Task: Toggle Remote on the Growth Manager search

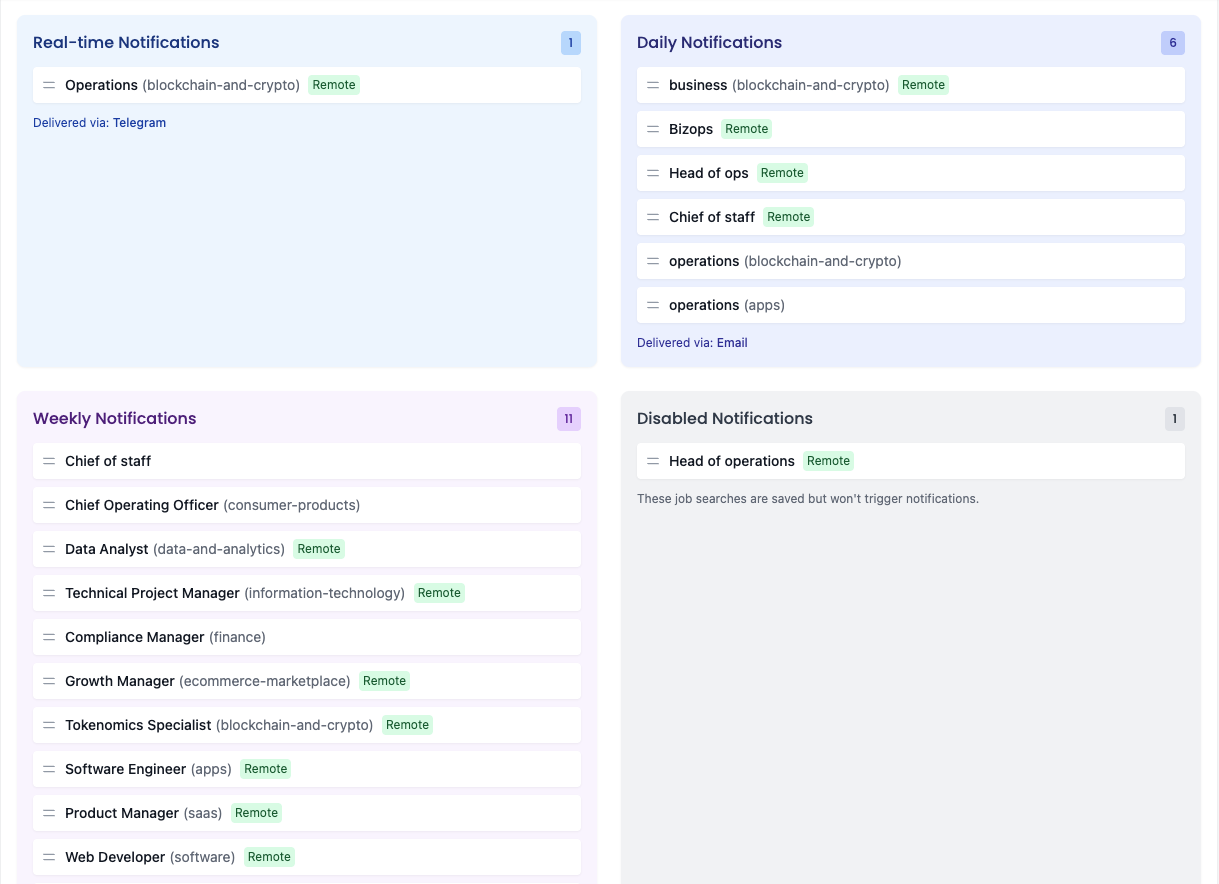Action: tap(384, 681)
